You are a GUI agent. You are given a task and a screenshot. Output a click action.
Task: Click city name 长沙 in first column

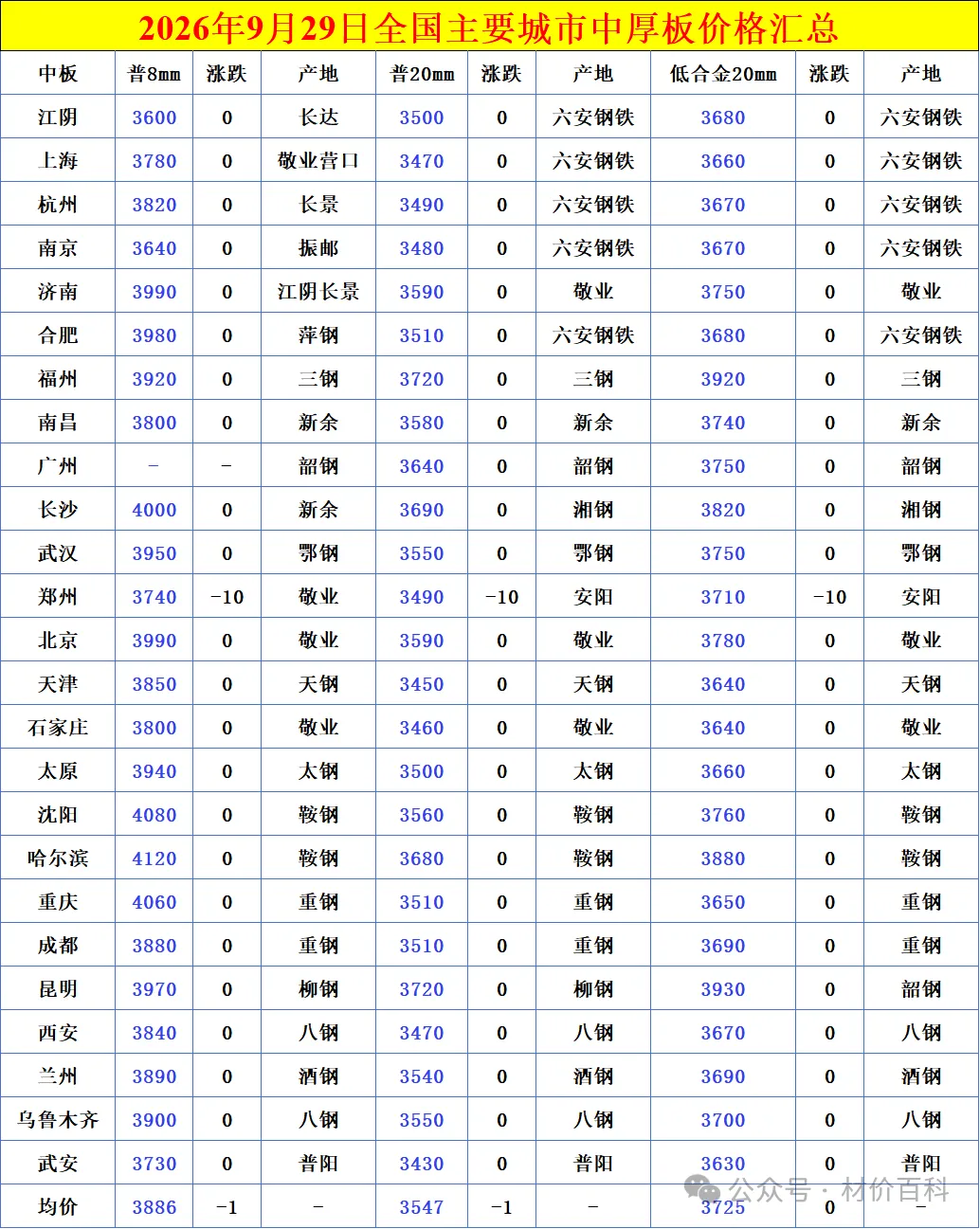click(58, 510)
